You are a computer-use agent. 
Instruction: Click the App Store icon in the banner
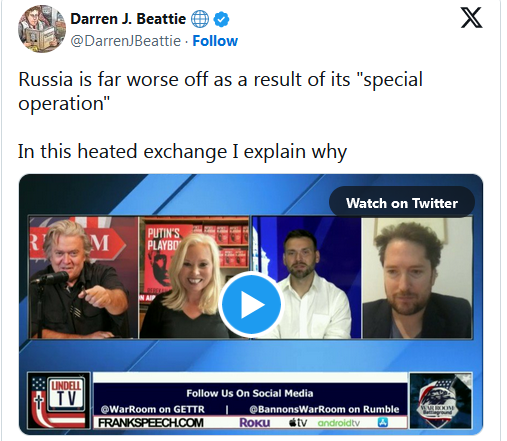tap(383, 423)
